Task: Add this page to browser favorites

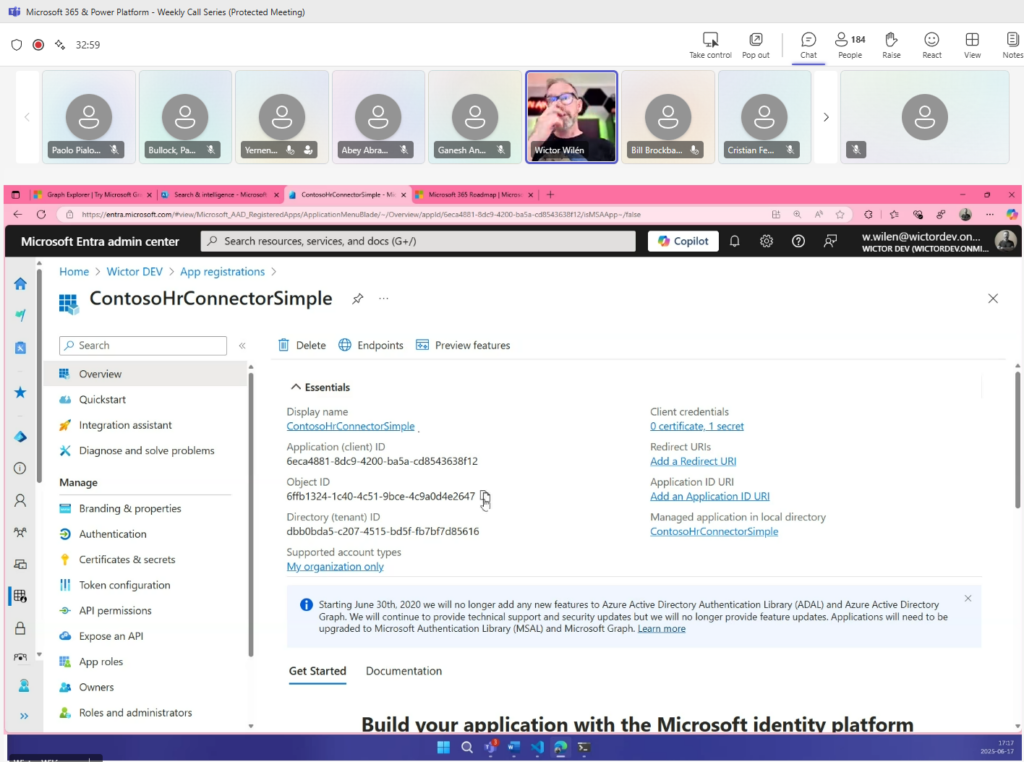Action: pyautogui.click(x=840, y=214)
